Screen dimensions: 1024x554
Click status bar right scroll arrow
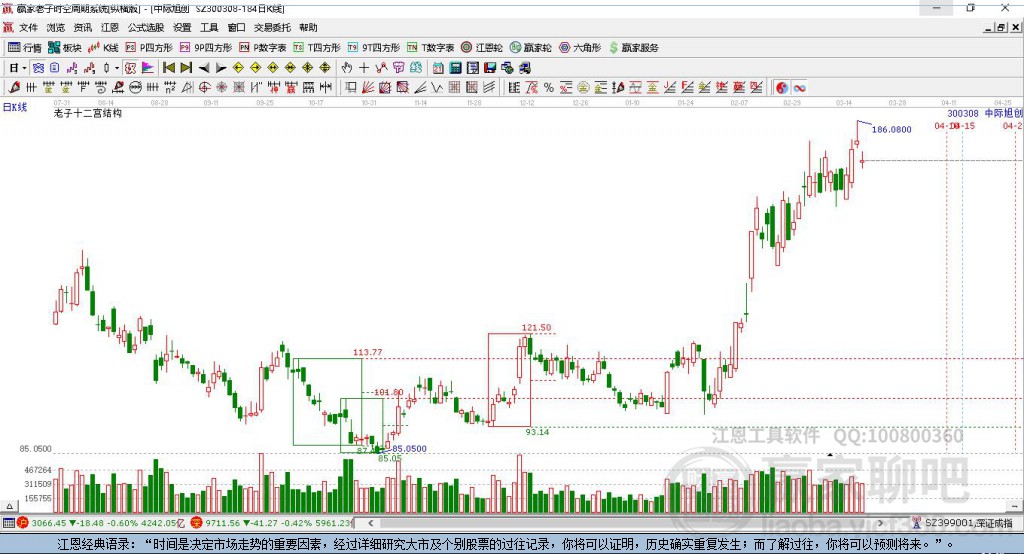coord(880,523)
